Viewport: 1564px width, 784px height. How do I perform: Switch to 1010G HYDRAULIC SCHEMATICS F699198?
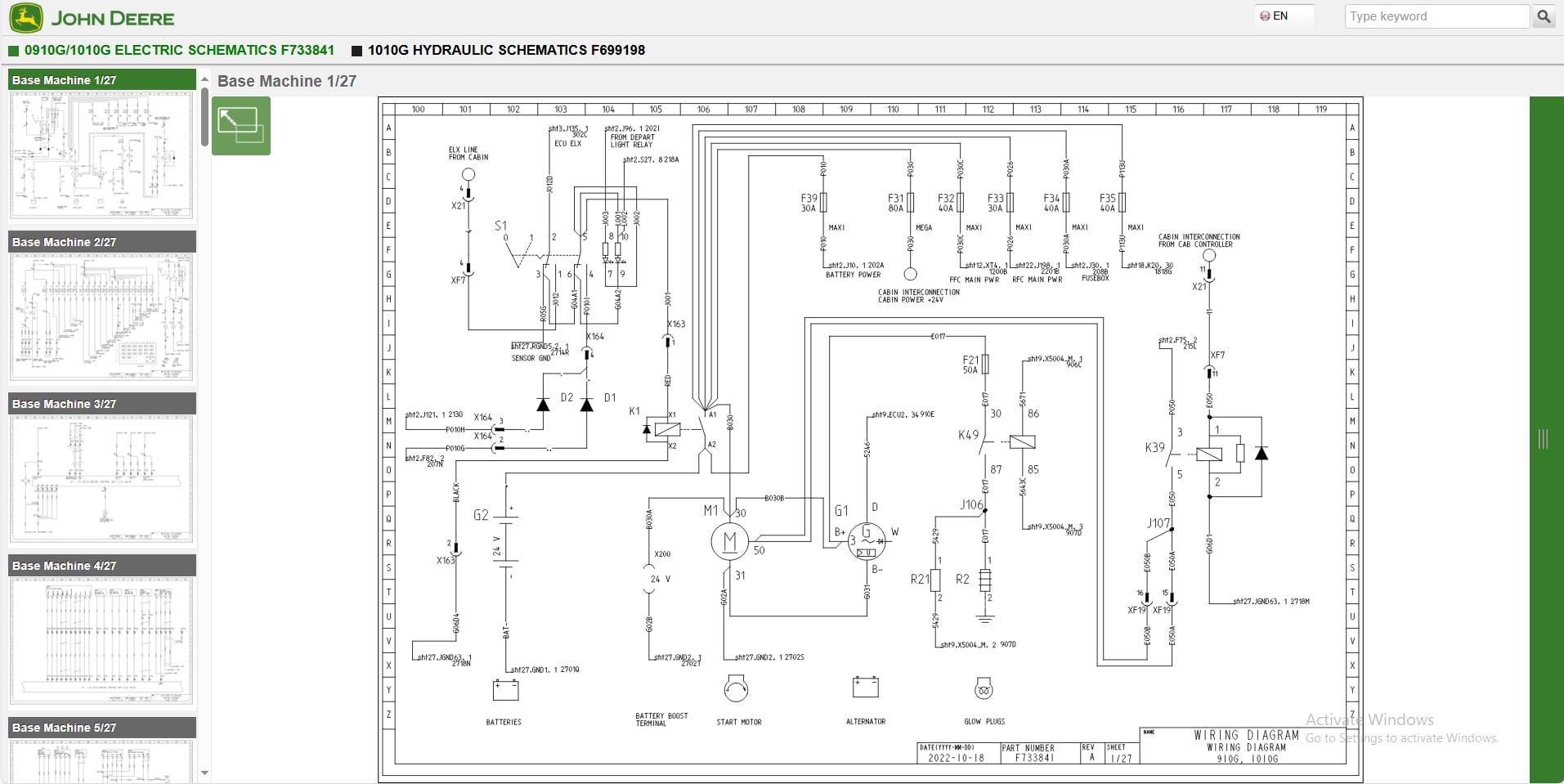[506, 51]
